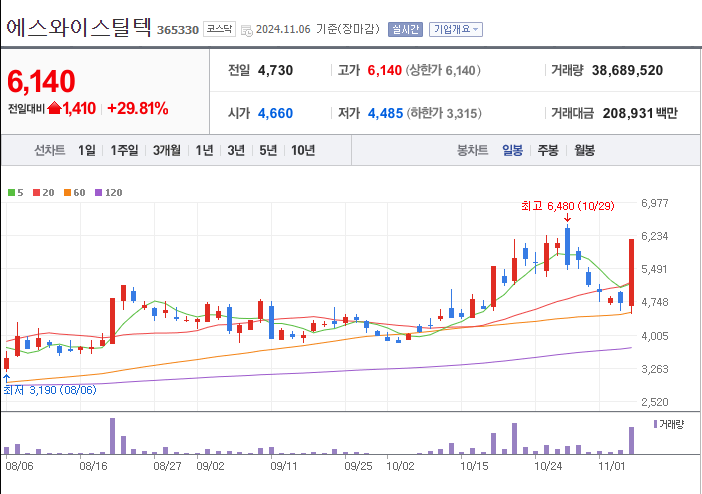Click the 최저 3,190 (08/06) chart label
This screenshot has height=494, width=702.
click(x=50, y=390)
